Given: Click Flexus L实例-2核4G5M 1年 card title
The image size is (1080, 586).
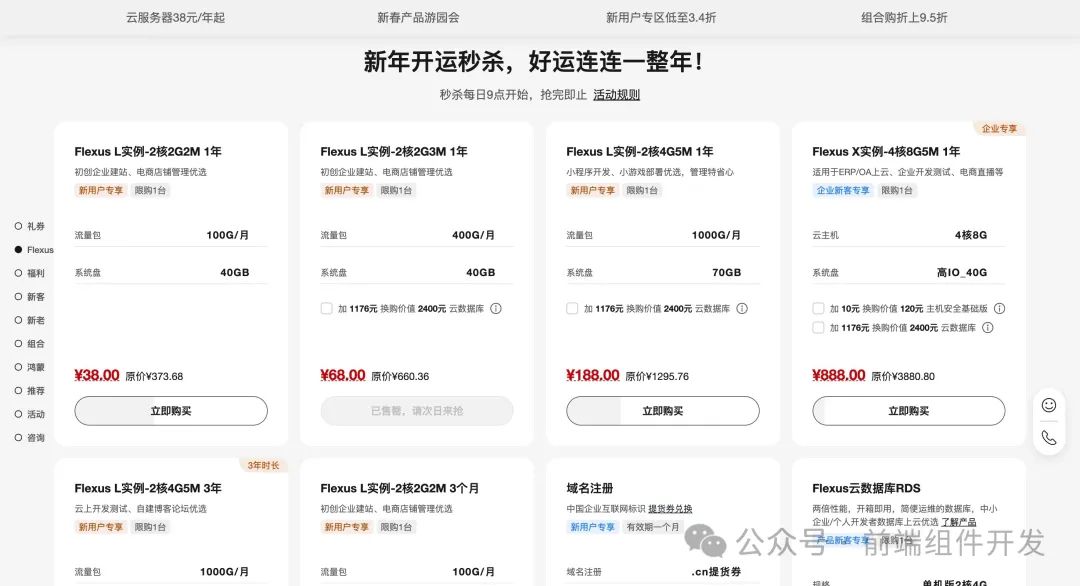Looking at the screenshot, I should pyautogui.click(x=640, y=151).
